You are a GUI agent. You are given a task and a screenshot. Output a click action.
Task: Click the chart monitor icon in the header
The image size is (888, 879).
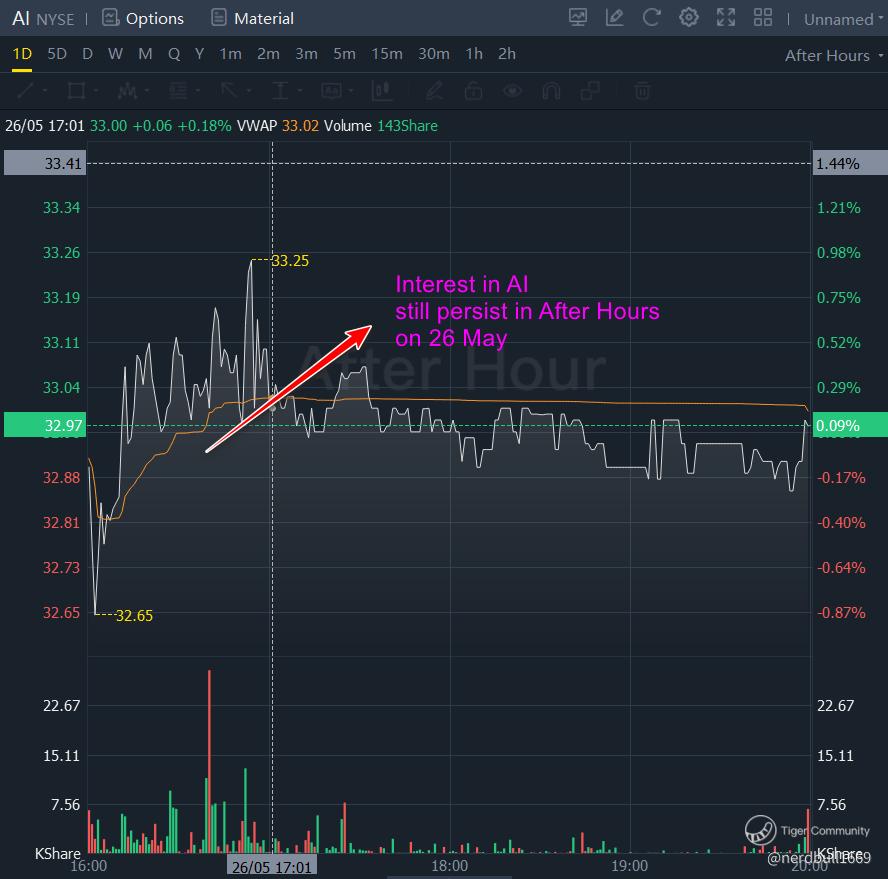point(578,18)
